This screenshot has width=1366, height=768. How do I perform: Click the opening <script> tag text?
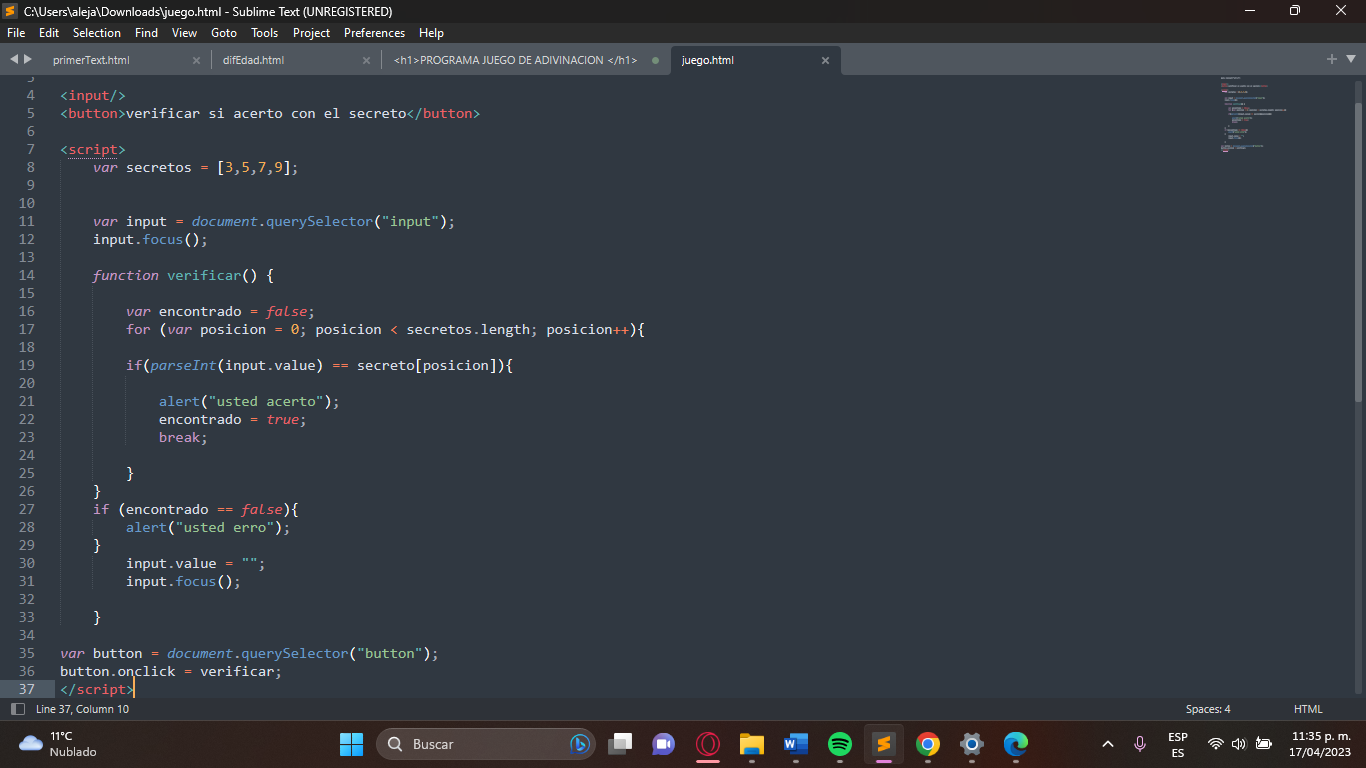(93, 149)
